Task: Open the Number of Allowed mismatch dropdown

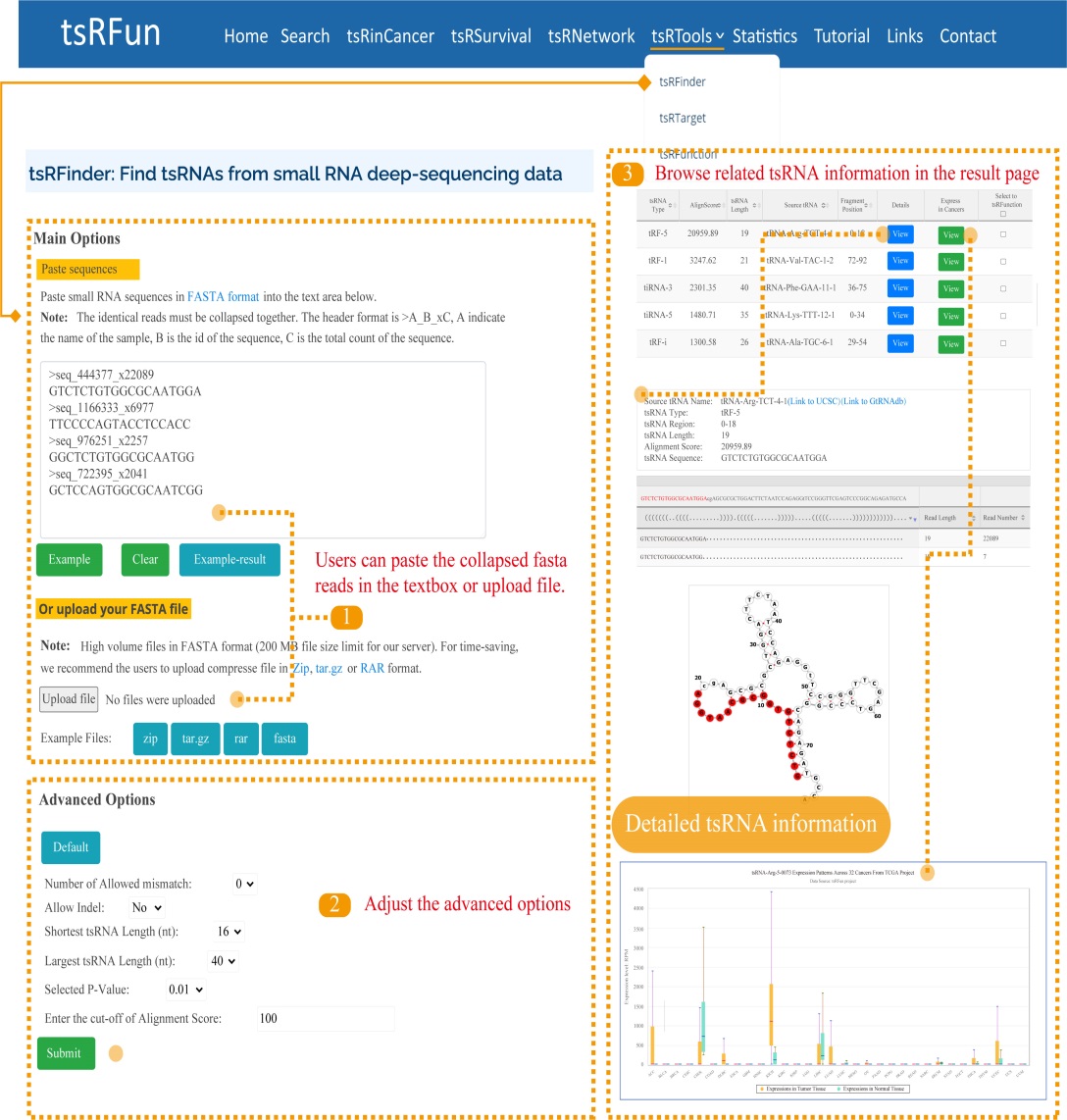Action: click(x=244, y=884)
